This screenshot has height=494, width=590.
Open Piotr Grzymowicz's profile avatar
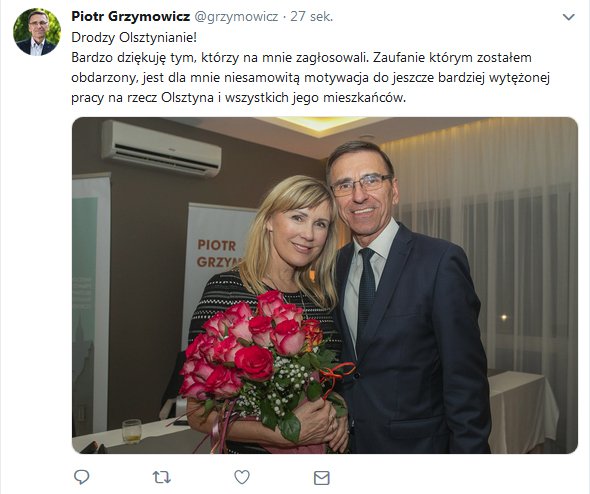[37, 32]
